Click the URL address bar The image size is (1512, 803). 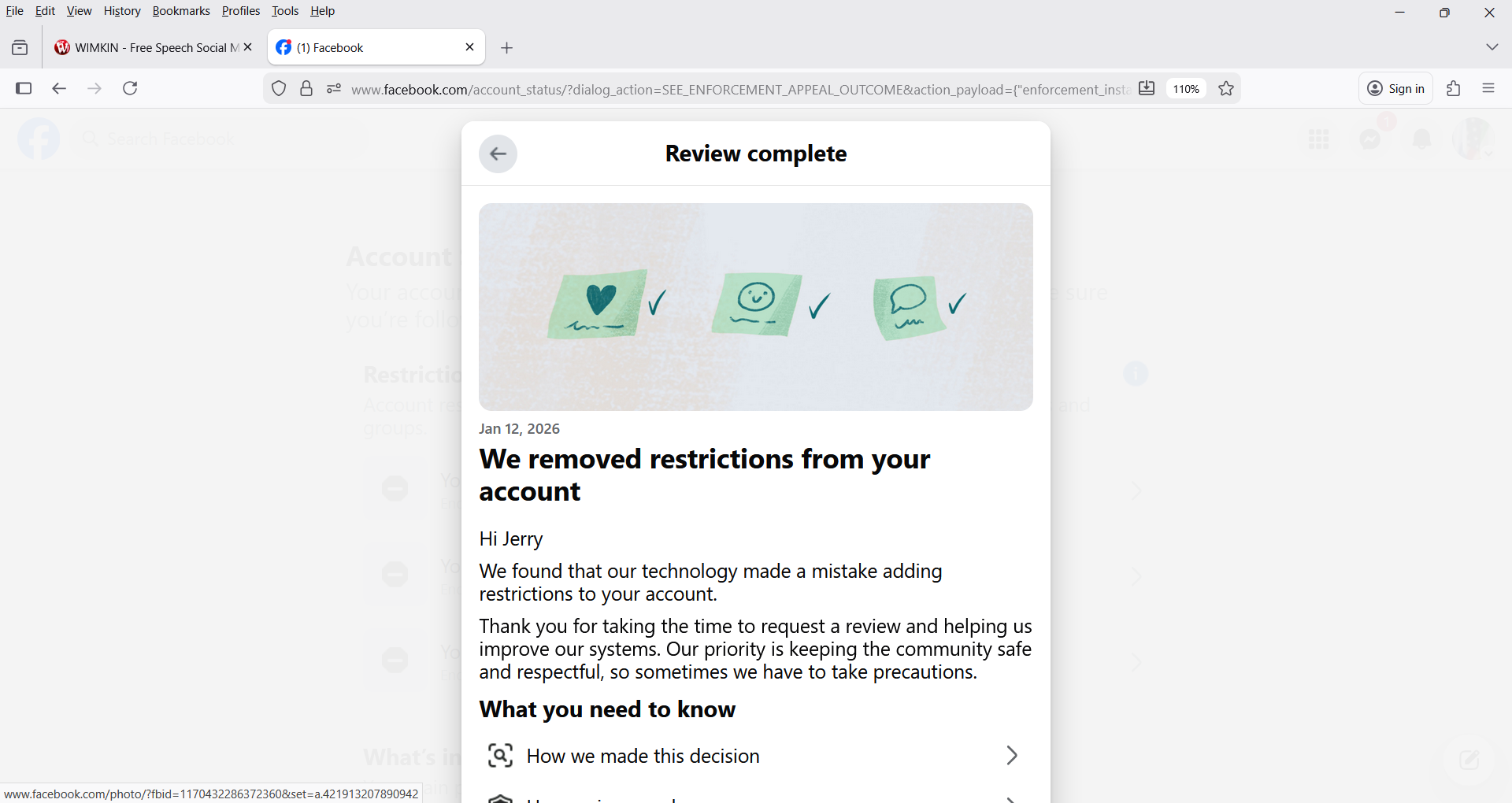(740, 89)
